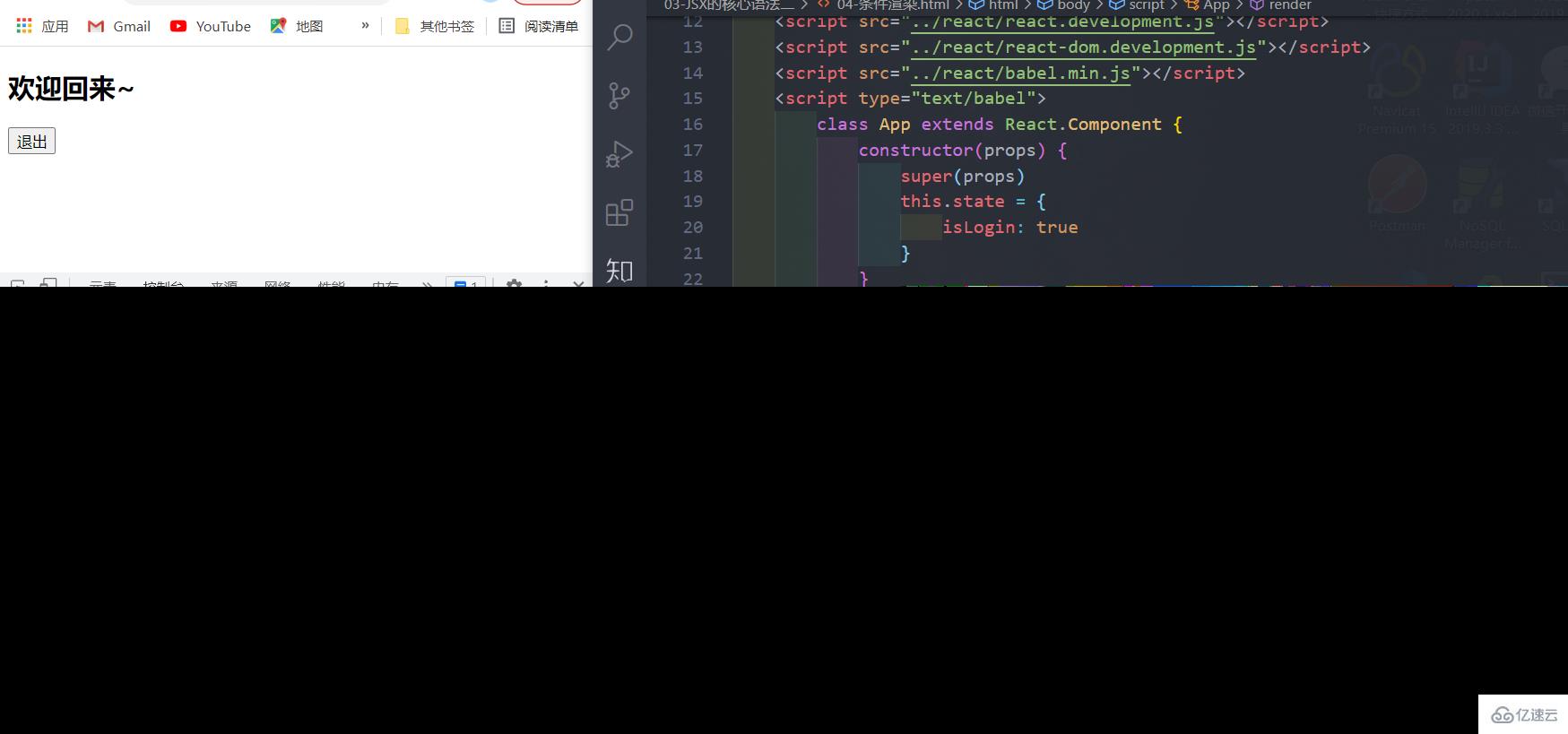Open the Gmail bookmark

tap(119, 26)
